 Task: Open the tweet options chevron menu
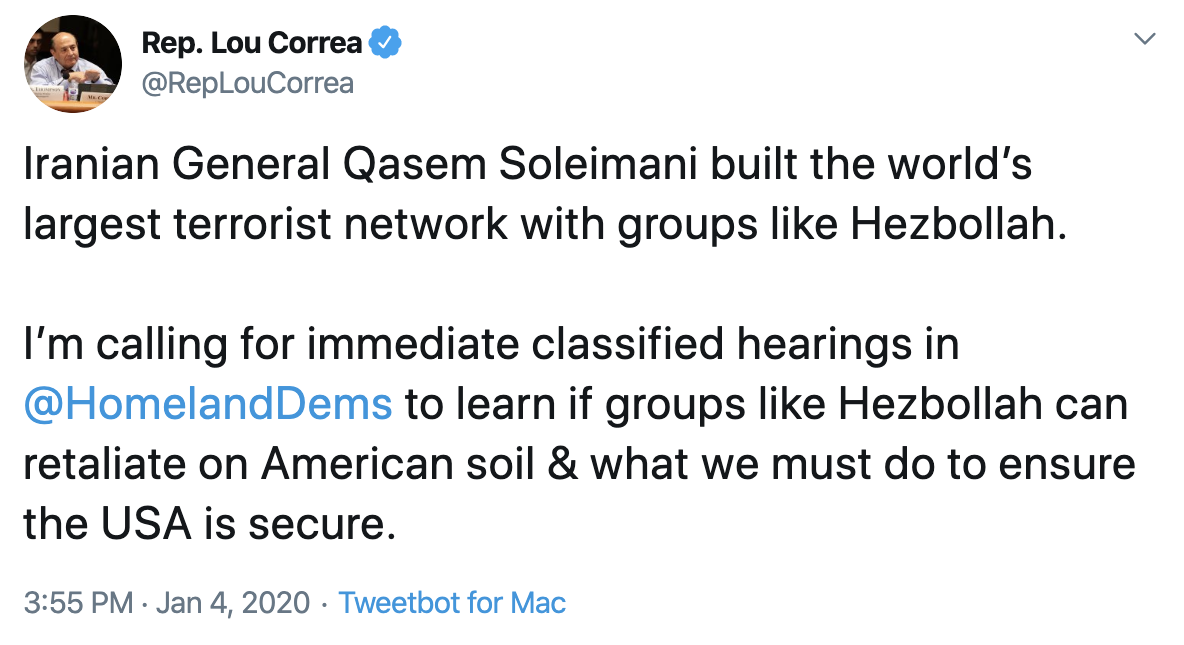pos(1145,40)
